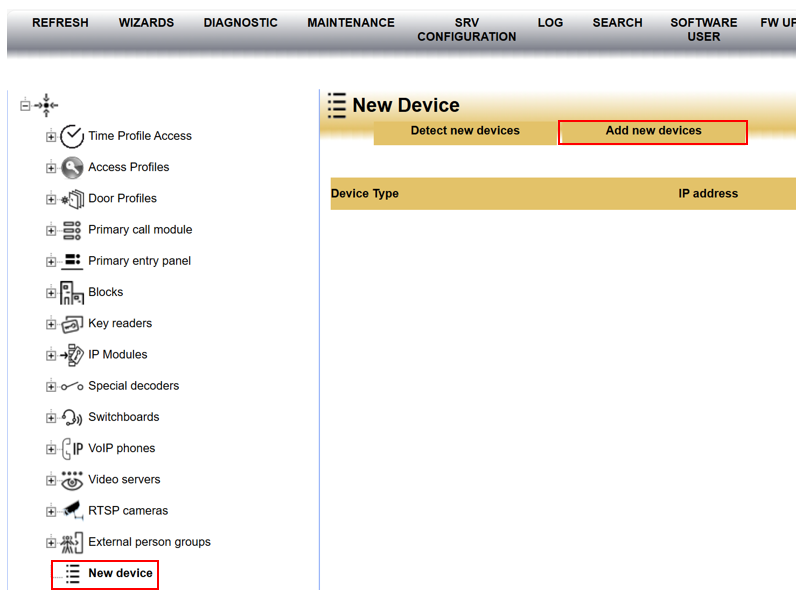Expand the RTSP cameras node
Screen dimensions: 803x597
point(51,511)
